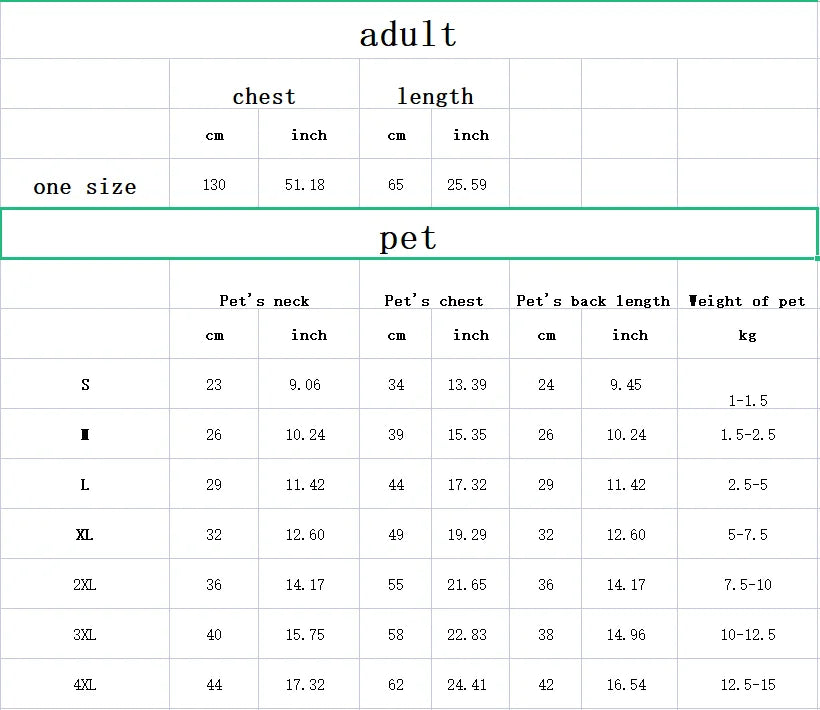Screen dimensions: 820x710
Task: Select the "Weight of pet" column header
Action: (x=747, y=300)
